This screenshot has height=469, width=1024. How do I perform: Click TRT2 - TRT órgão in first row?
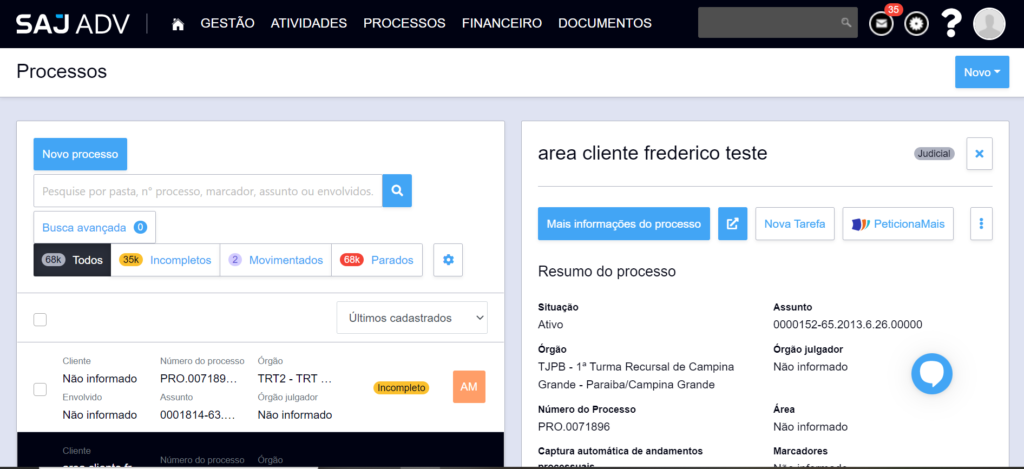click(295, 378)
